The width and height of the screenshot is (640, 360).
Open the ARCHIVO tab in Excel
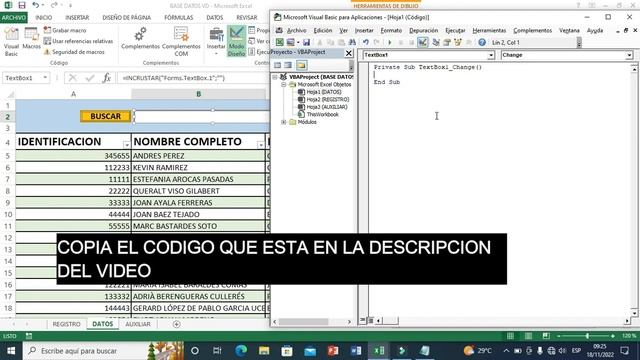[x=14, y=18]
